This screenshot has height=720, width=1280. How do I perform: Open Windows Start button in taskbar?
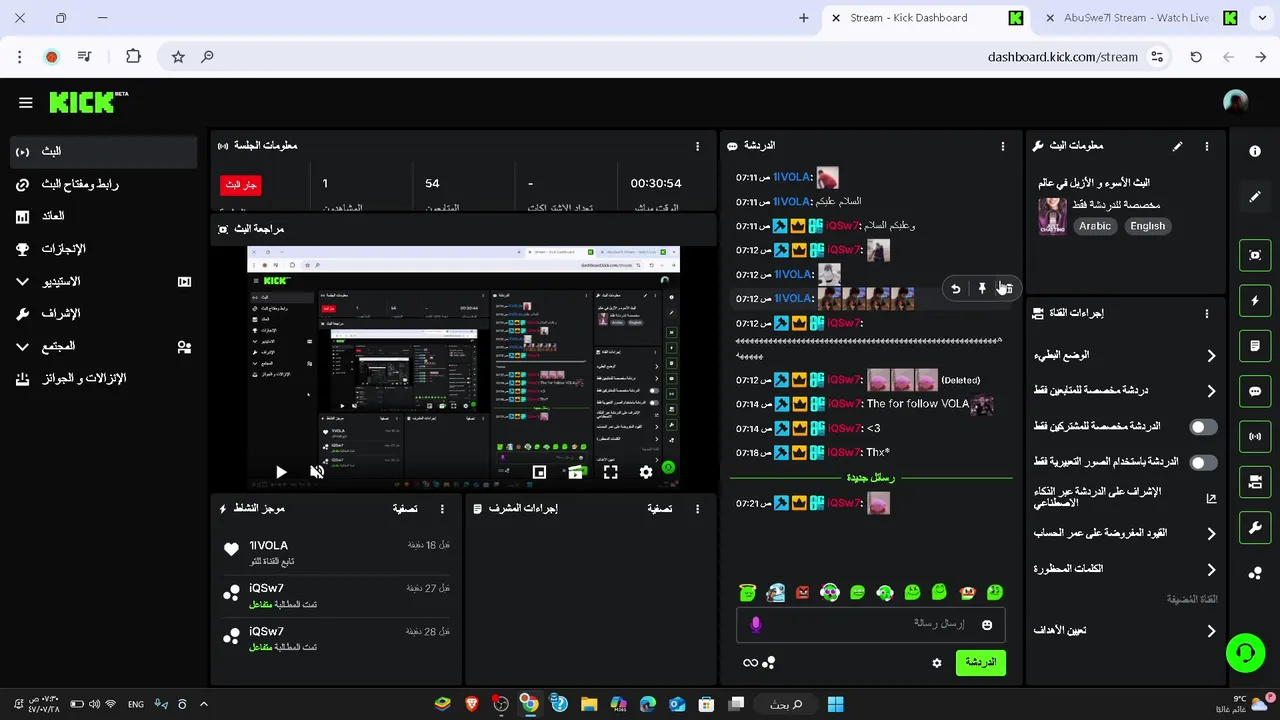coord(835,705)
